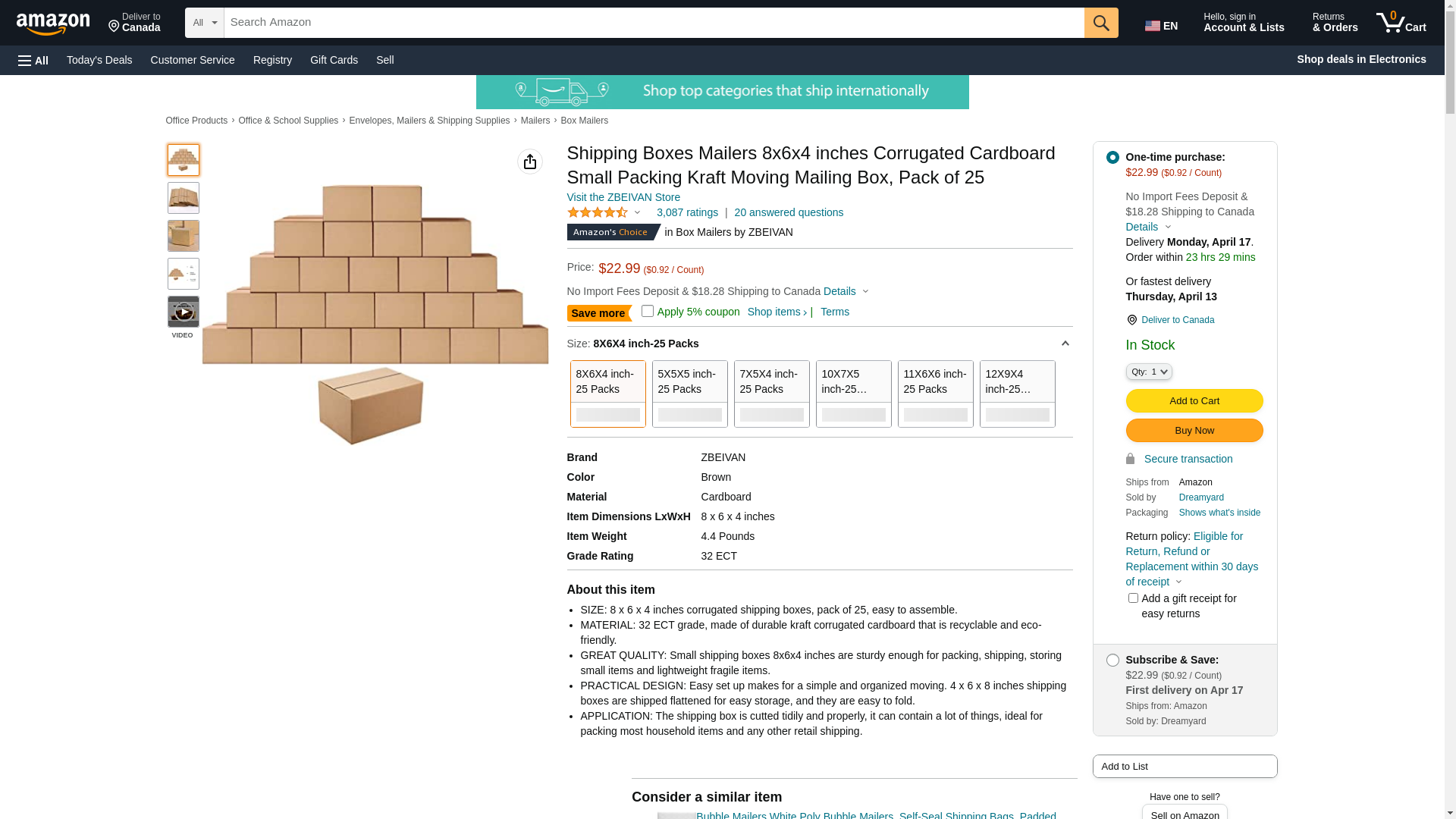Open the All hamburger menu
1456x819 pixels.
pyautogui.click(x=33, y=60)
